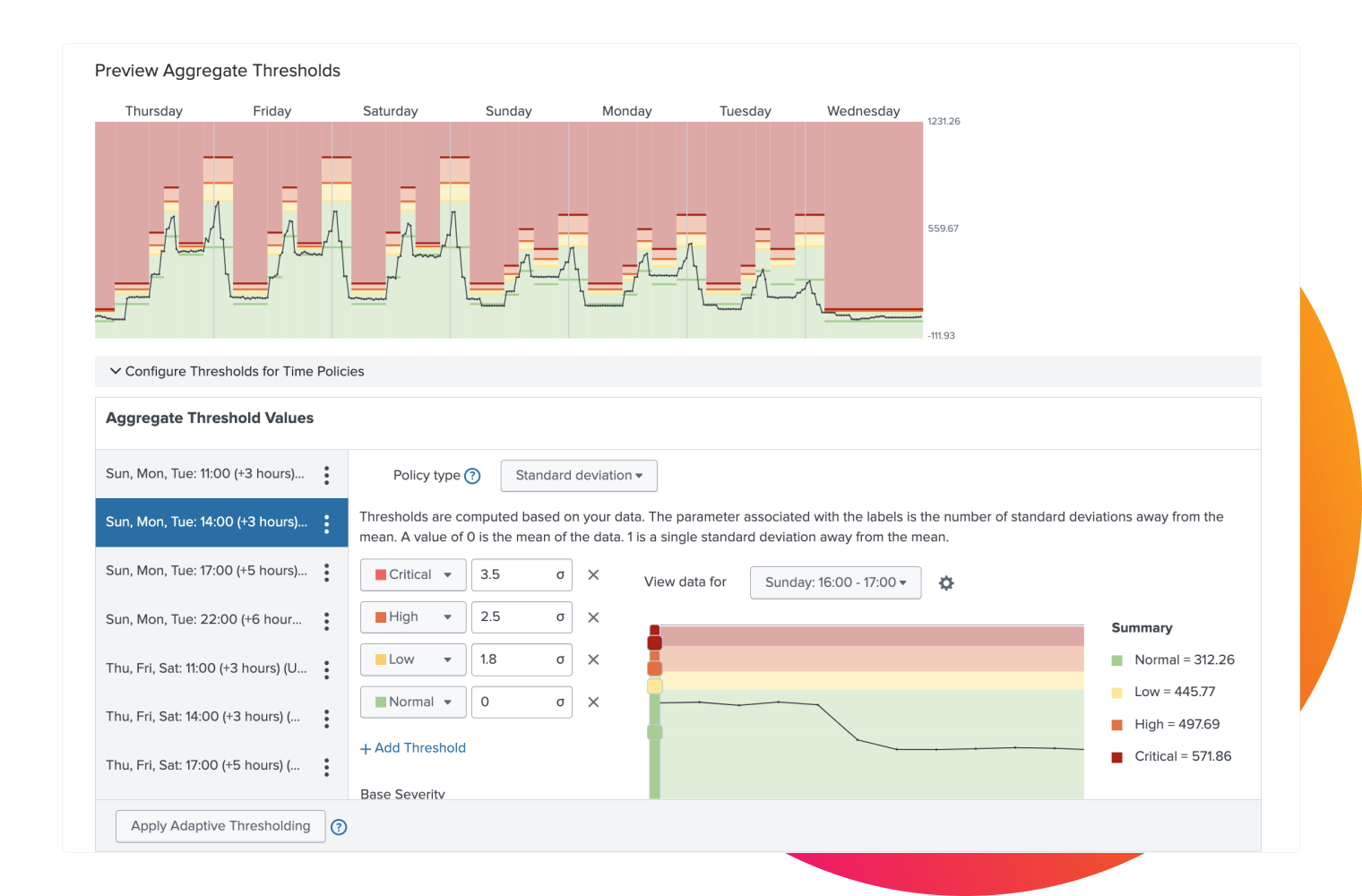Open kebab menu for Thu, Fri, Sat 14:00 policy
This screenshot has height=896, width=1362.
pos(326,716)
